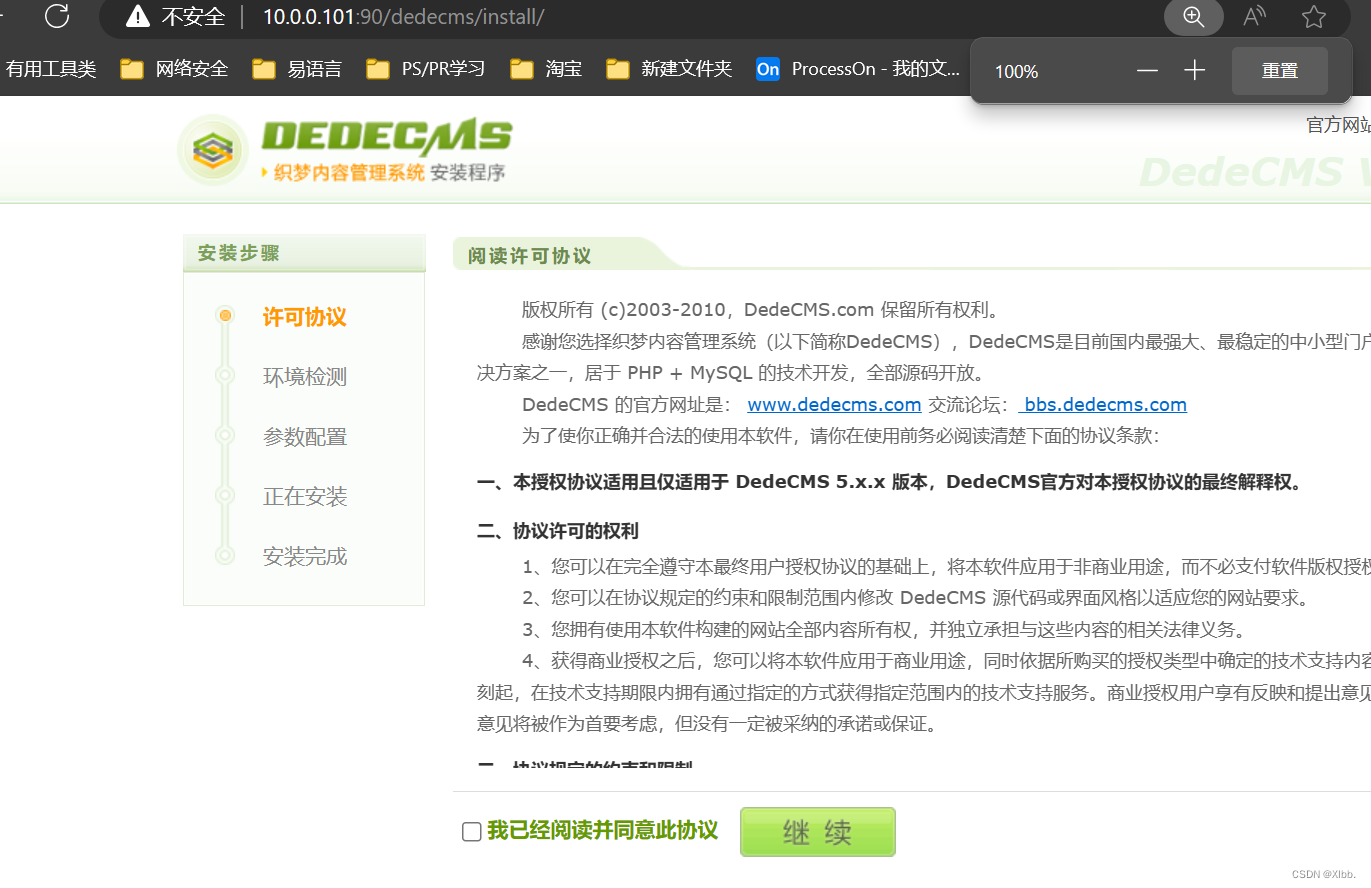1371x888 pixels.
Task: Open the 易语言 bookmark folder
Action: point(296,69)
